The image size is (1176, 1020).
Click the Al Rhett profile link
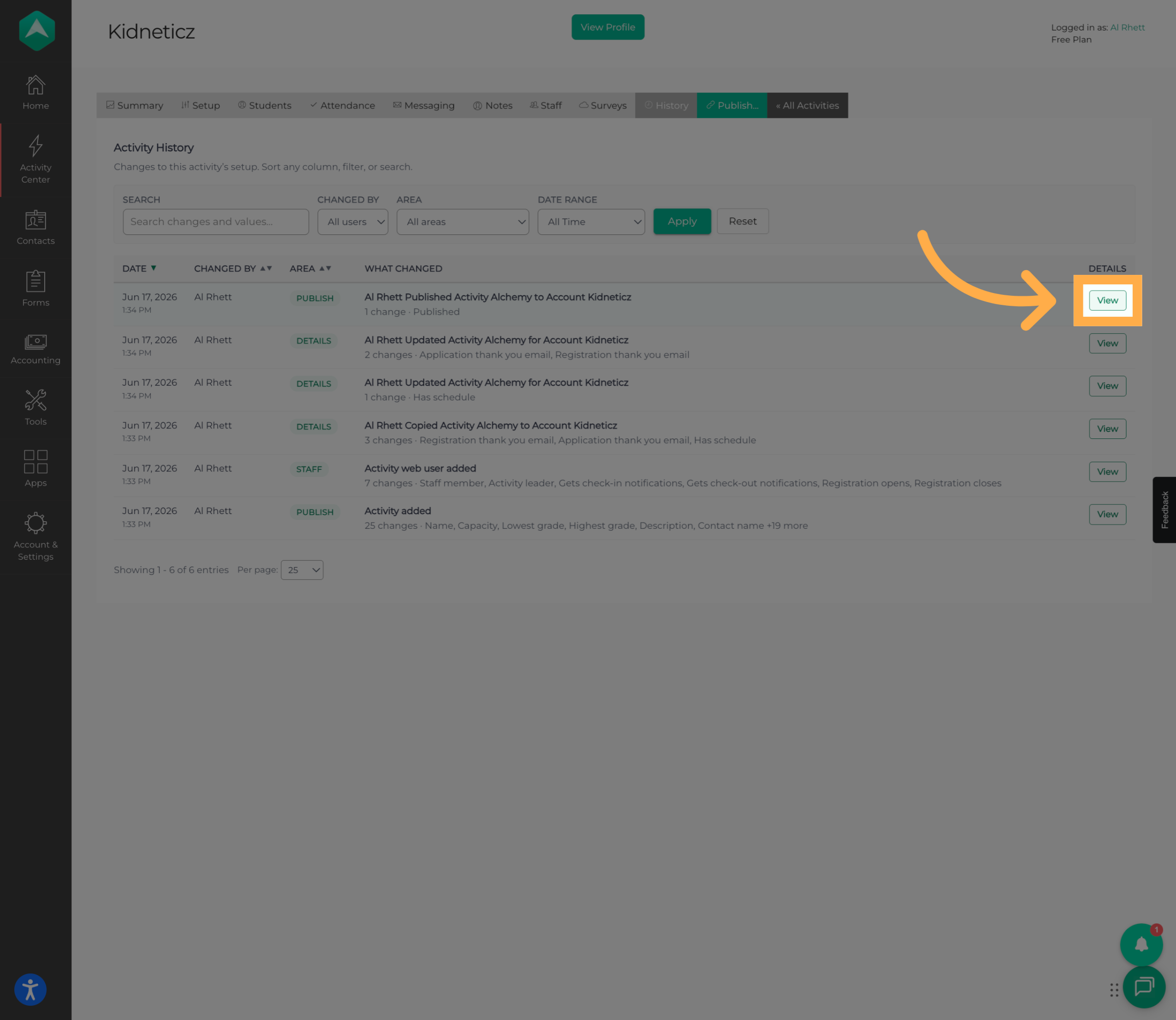[1127, 27]
